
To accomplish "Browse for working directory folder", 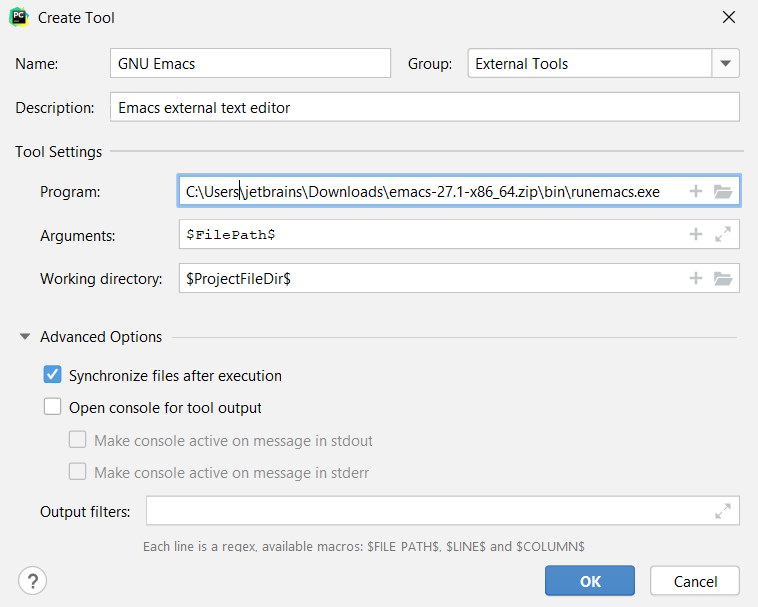I will [724, 279].
